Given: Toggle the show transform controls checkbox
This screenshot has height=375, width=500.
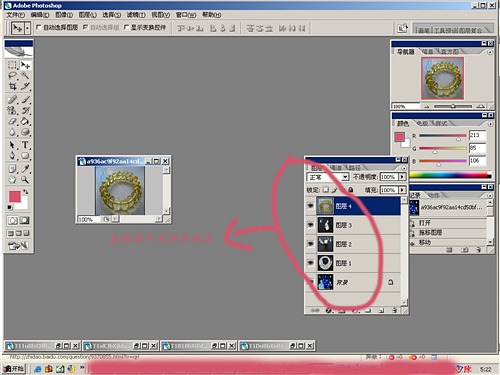Looking at the screenshot, I should [x=126, y=27].
